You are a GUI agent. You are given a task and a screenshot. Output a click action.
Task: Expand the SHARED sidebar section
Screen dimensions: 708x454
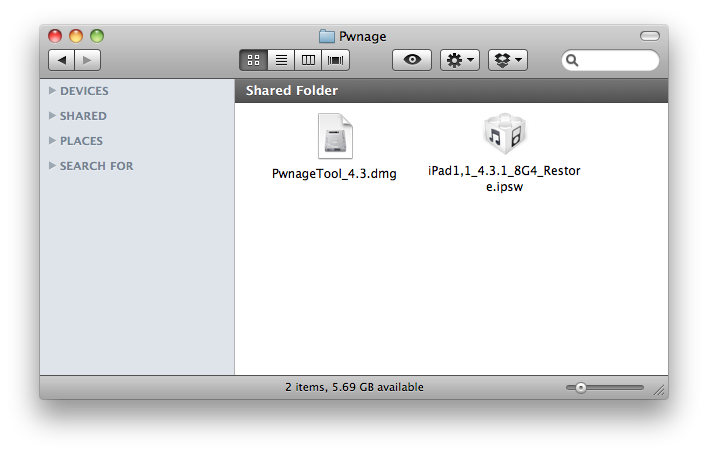pos(53,116)
